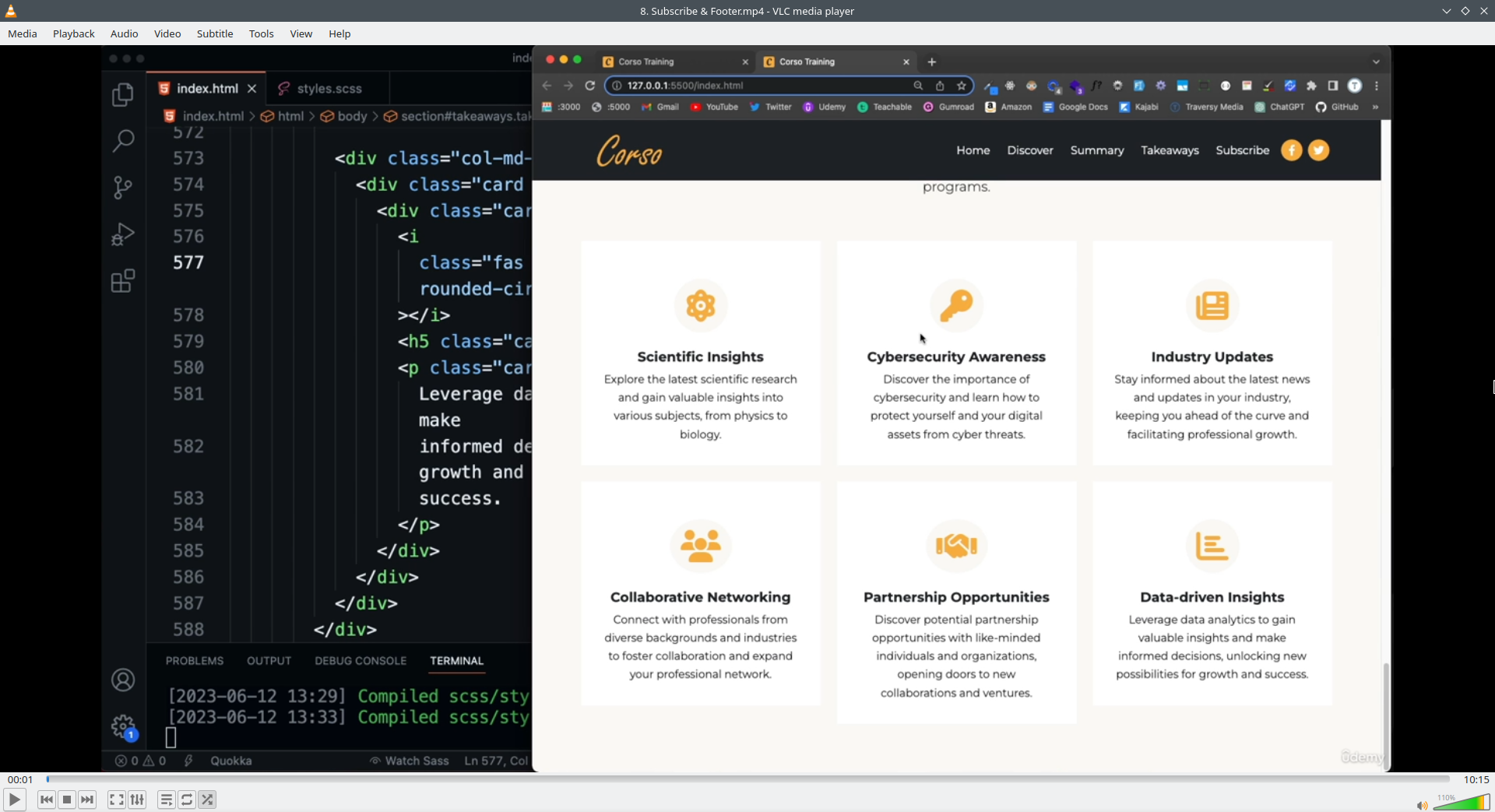This screenshot has height=812, width=1495.
Task: Stop playback in VLC
Action: click(67, 800)
